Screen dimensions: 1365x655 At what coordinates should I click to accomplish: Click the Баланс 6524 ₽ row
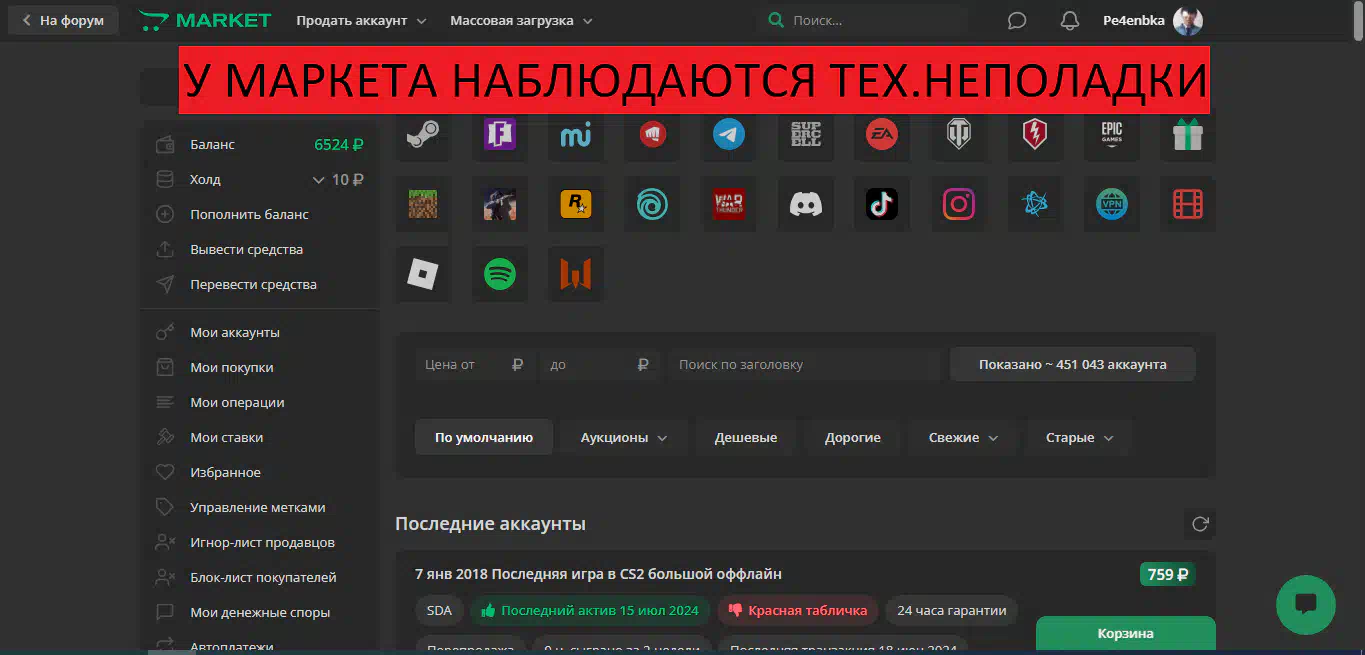pyautogui.click(x=259, y=144)
